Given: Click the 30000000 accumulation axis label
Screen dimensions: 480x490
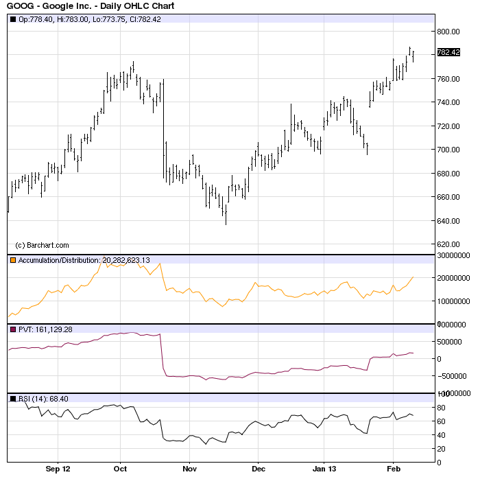Looking at the screenshot, I should coord(453,255).
